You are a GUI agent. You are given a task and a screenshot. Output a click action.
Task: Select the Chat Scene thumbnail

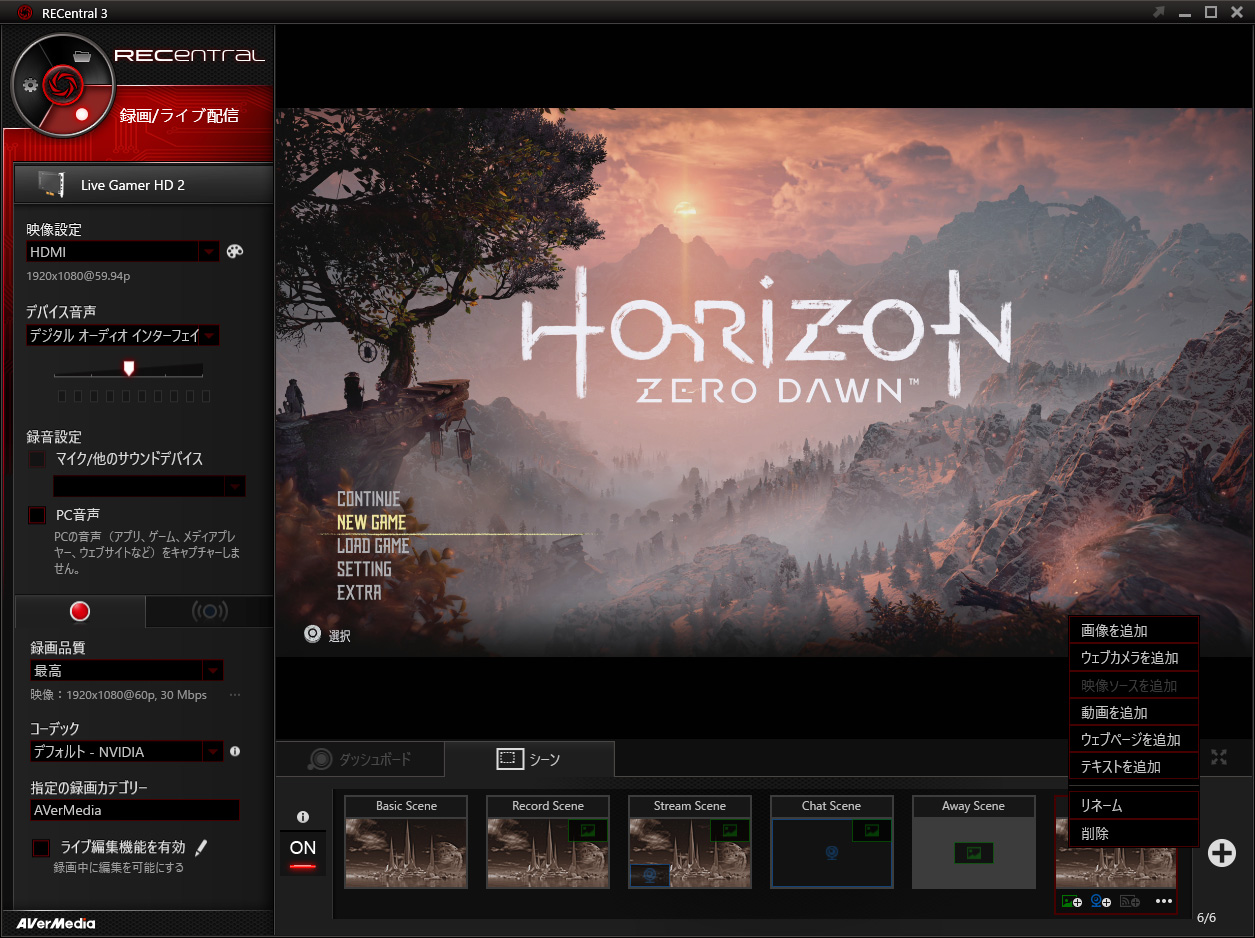[832, 842]
